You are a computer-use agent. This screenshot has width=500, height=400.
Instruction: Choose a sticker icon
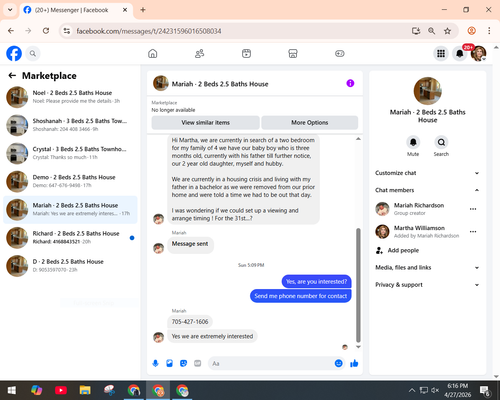coord(183,363)
